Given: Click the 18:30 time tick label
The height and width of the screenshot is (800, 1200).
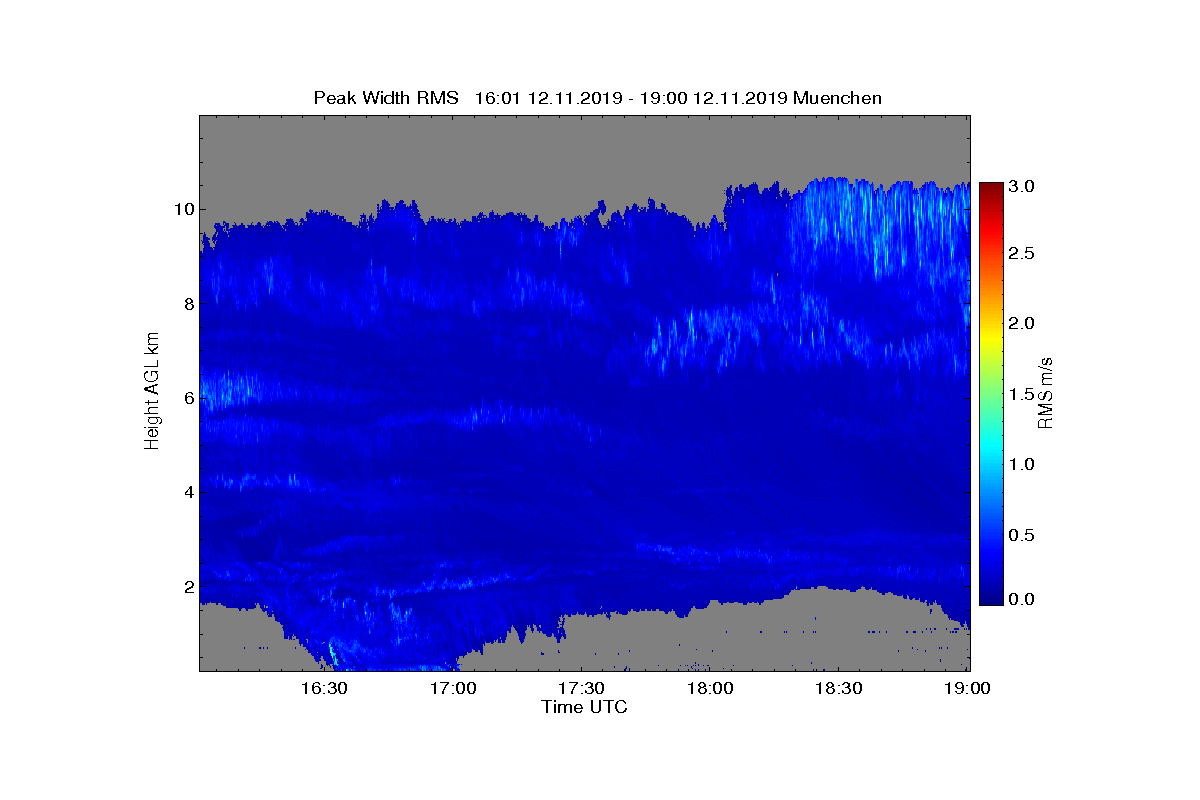Looking at the screenshot, I should (x=839, y=689).
